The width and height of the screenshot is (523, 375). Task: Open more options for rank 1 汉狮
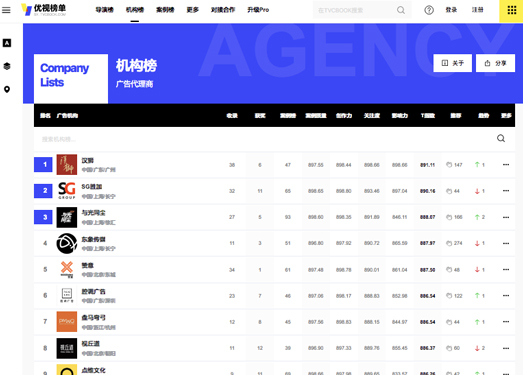(506, 164)
